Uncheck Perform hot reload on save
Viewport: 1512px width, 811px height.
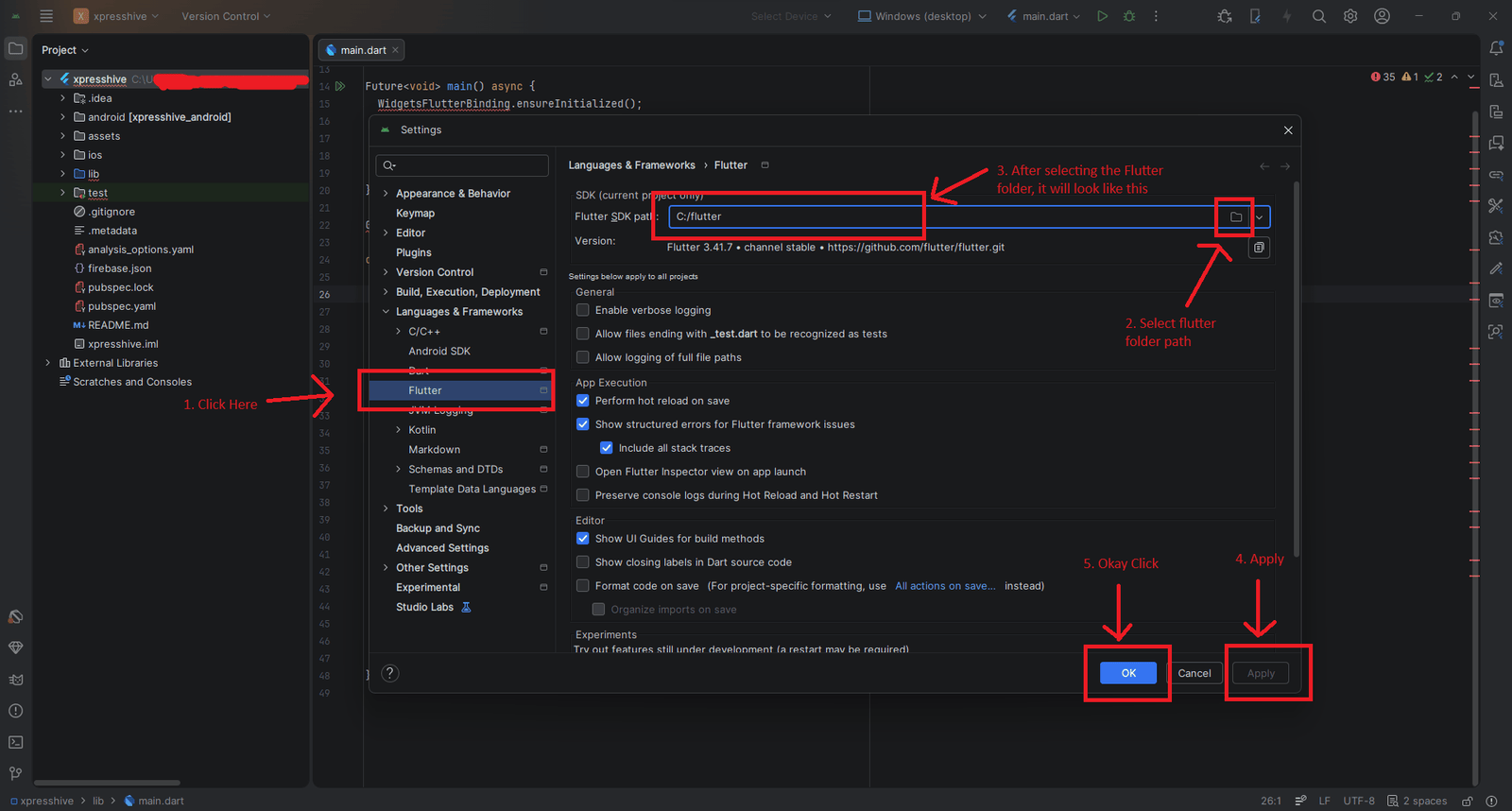pos(583,401)
